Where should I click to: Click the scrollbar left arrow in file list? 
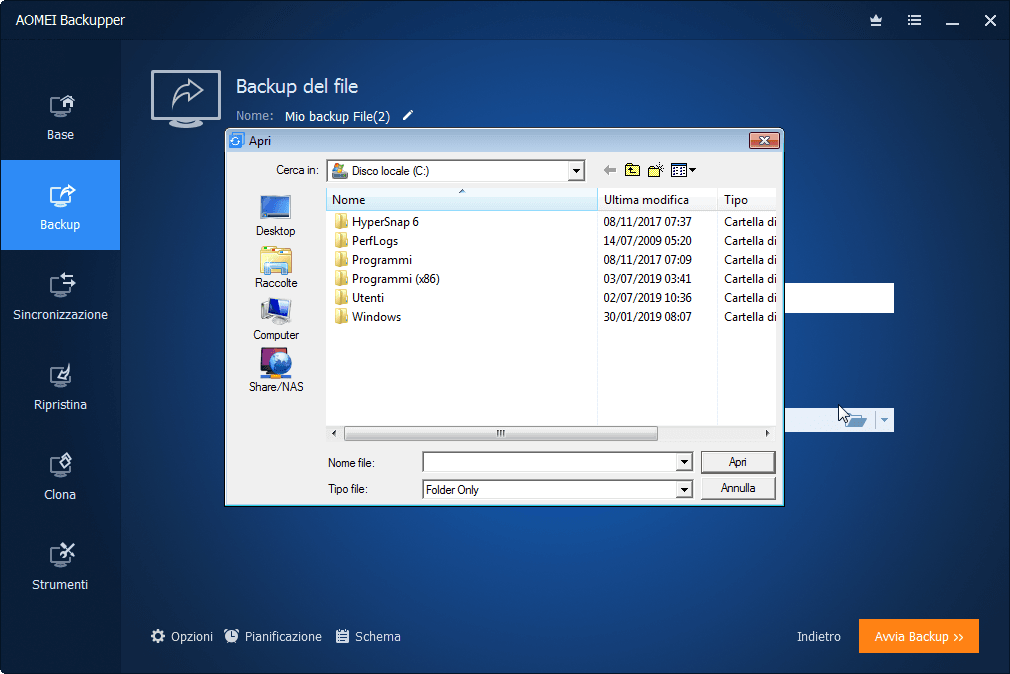(x=334, y=434)
